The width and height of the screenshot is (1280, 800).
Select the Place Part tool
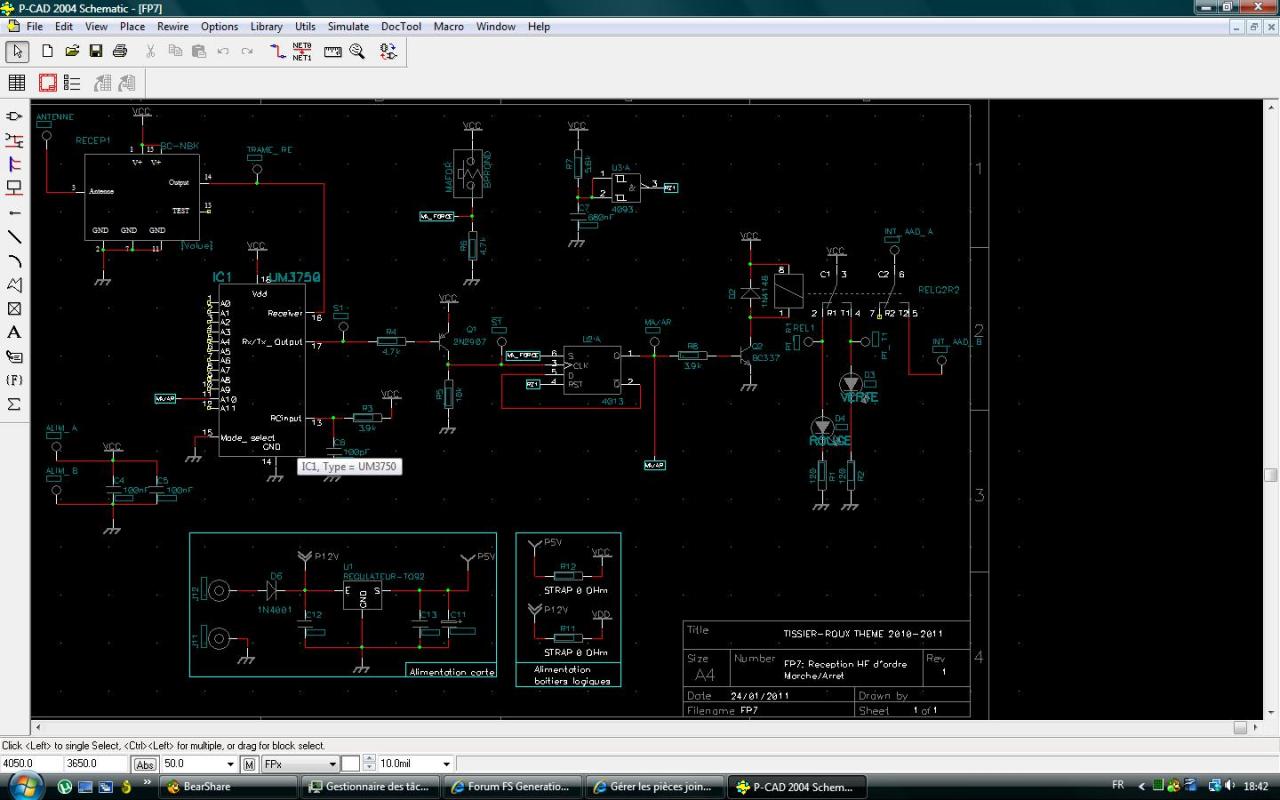(14, 116)
